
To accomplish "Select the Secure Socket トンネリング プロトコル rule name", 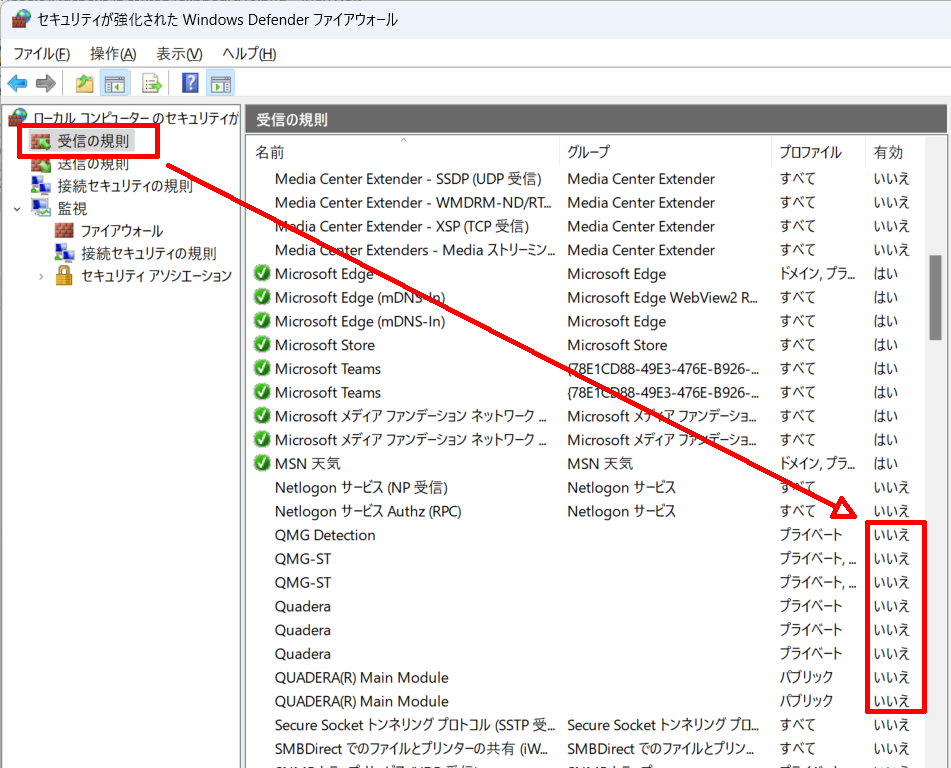I will point(415,725).
